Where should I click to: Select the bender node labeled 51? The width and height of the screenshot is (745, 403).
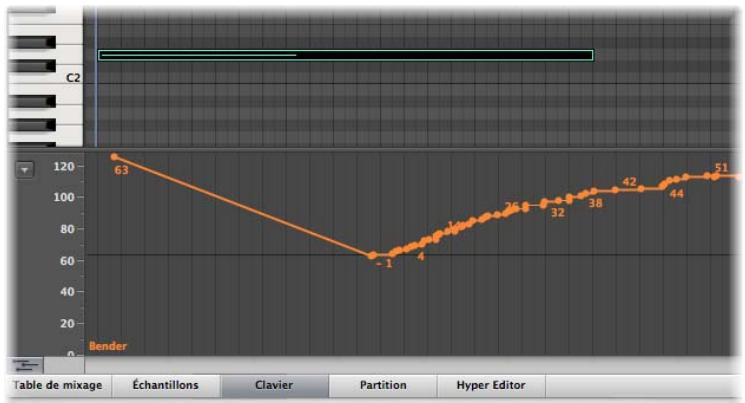(716, 176)
